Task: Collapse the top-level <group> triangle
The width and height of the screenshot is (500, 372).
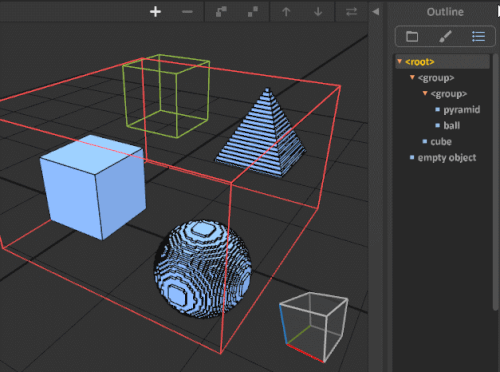Action: pos(412,77)
